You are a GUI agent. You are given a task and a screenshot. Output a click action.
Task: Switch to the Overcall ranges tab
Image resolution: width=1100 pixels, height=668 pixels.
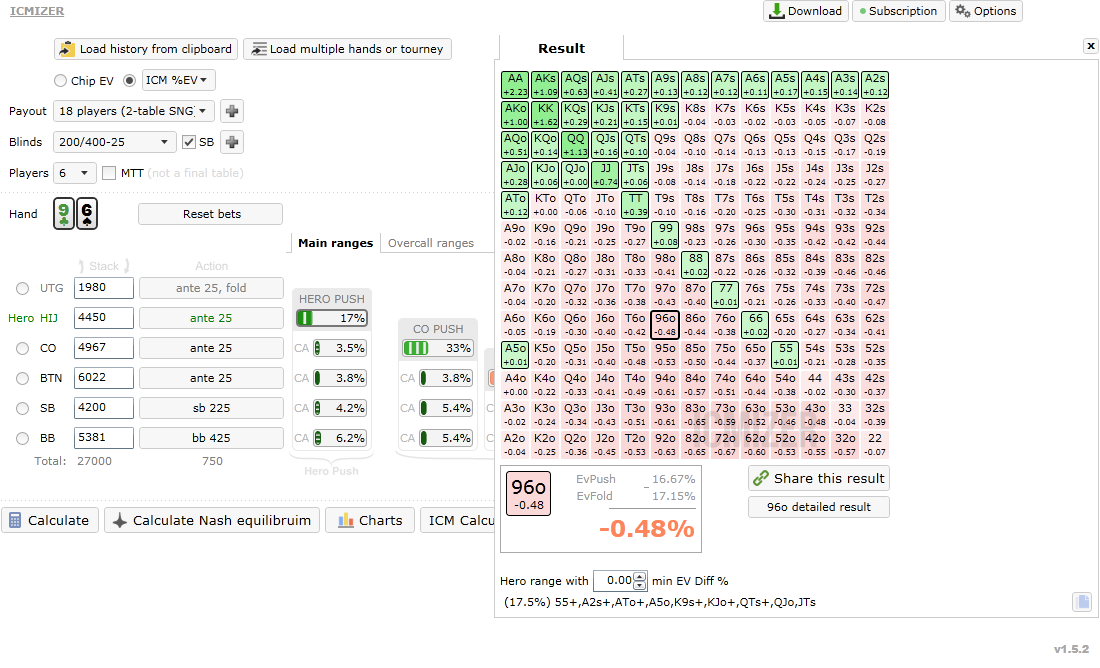click(430, 243)
